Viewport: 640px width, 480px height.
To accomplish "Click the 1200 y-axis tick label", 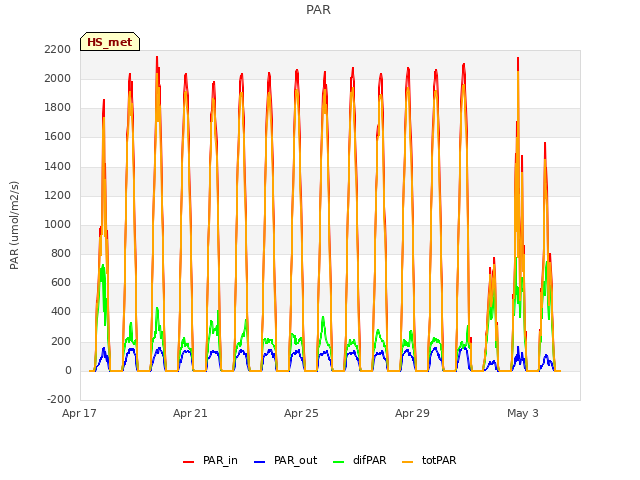I will click(x=58, y=196).
